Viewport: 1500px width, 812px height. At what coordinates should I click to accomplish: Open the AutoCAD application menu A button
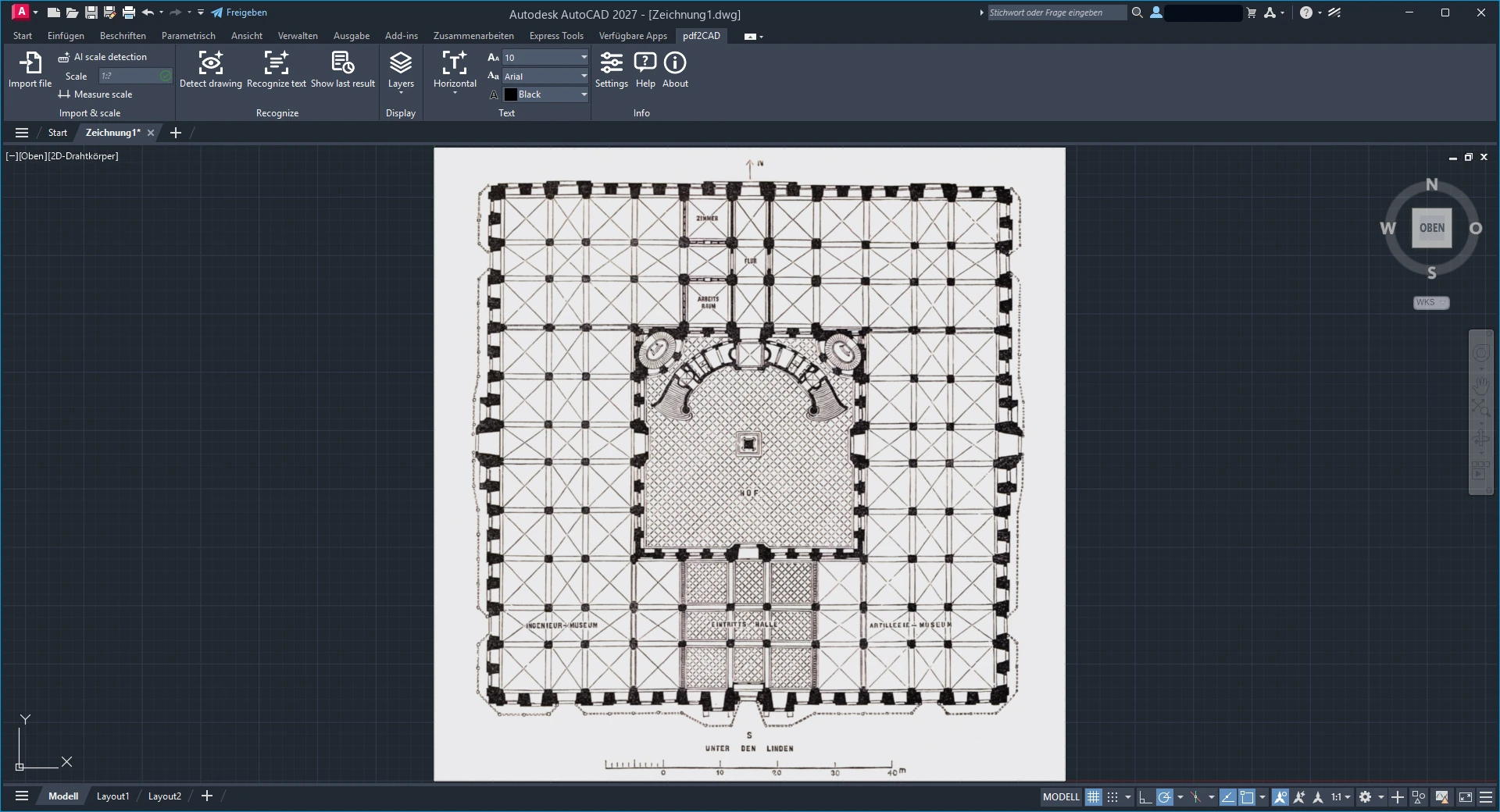coord(21,12)
